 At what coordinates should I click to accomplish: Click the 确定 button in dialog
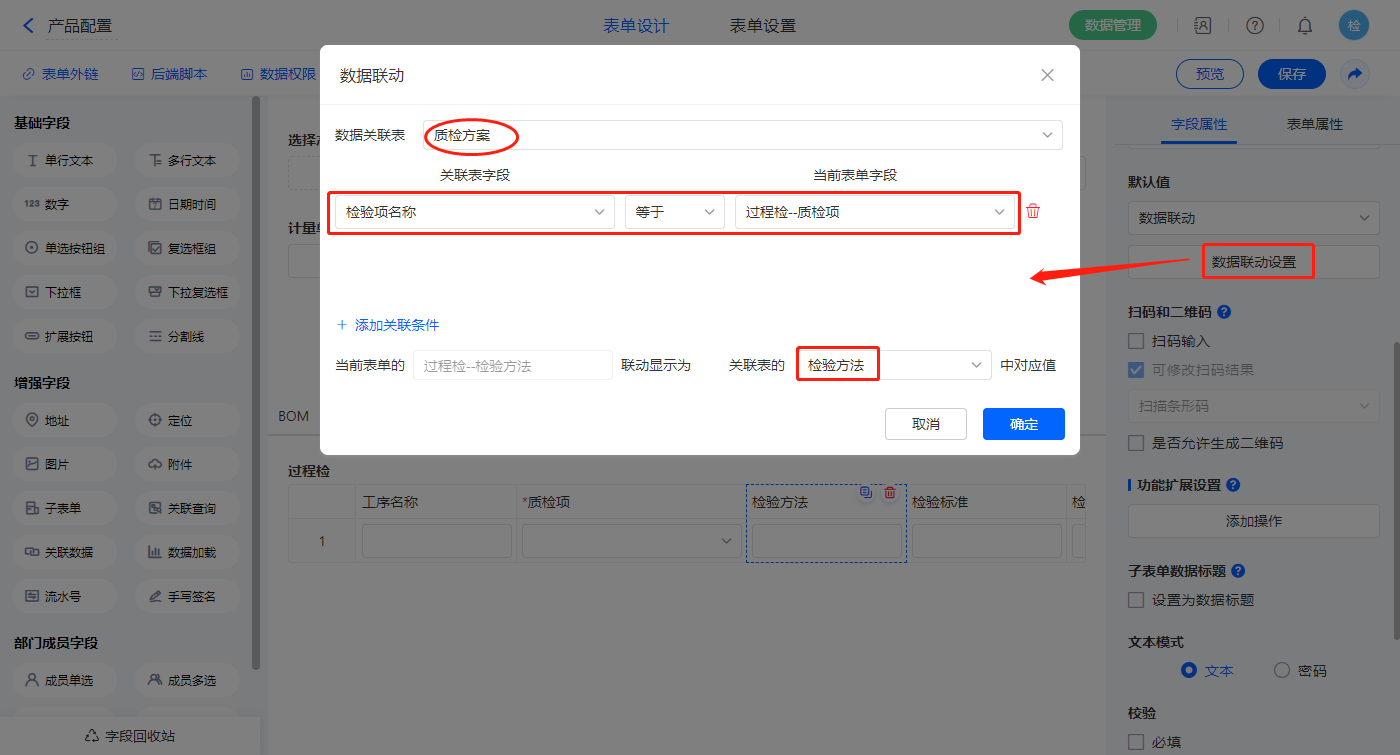click(1023, 424)
